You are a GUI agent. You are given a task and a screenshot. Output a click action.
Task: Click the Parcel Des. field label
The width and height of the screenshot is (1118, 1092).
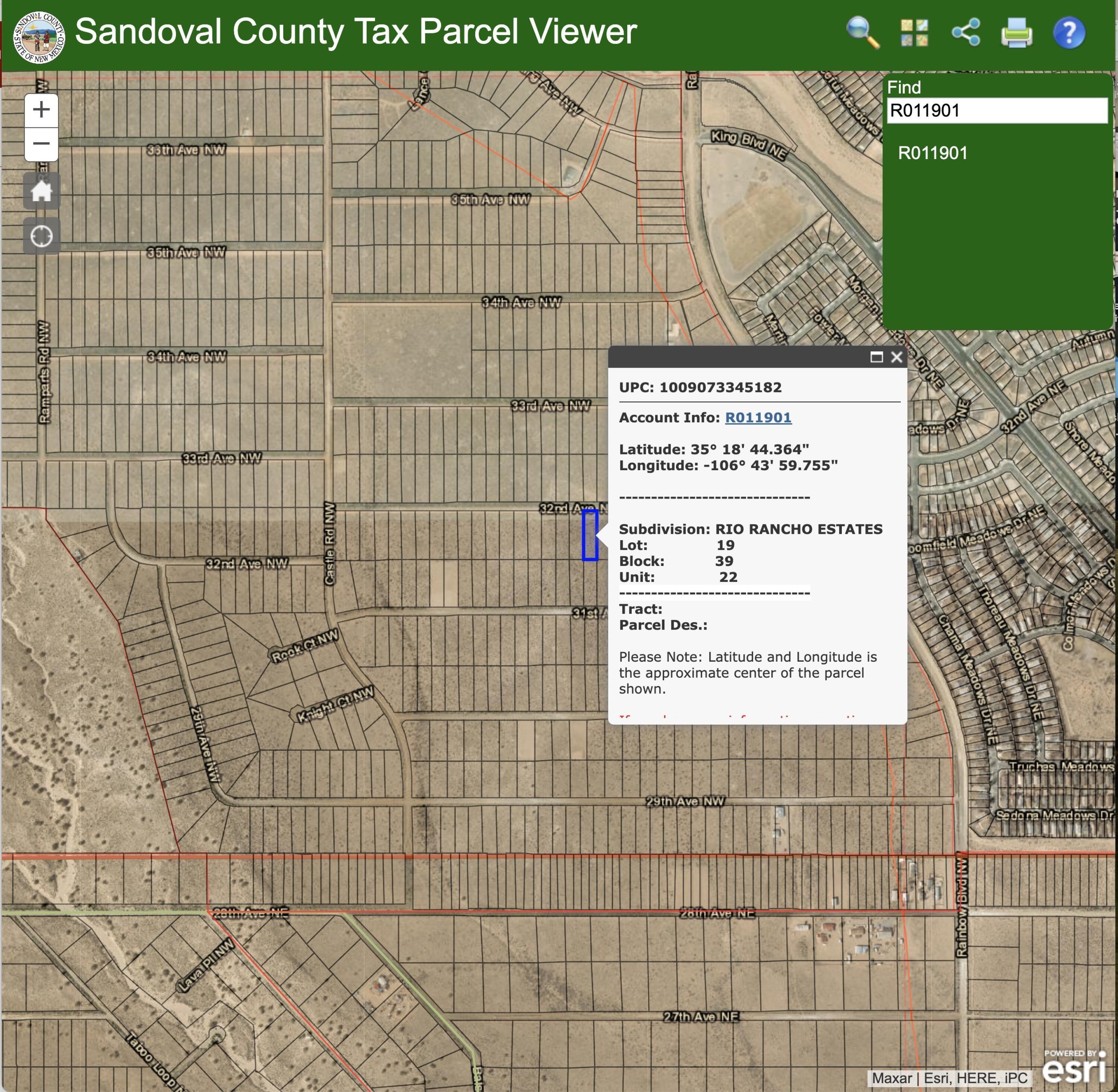[663, 625]
